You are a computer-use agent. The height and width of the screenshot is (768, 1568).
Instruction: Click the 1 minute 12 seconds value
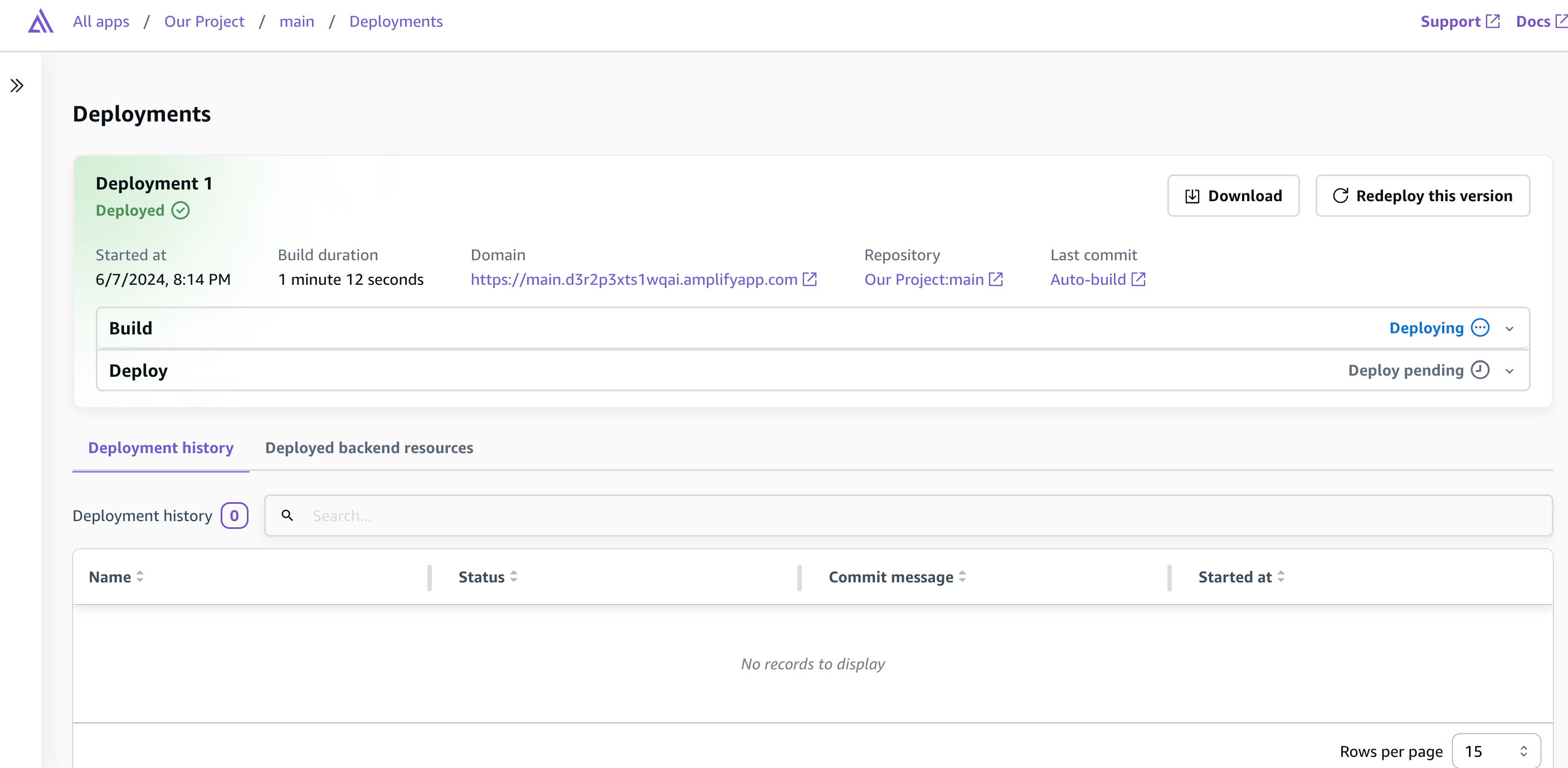click(350, 279)
